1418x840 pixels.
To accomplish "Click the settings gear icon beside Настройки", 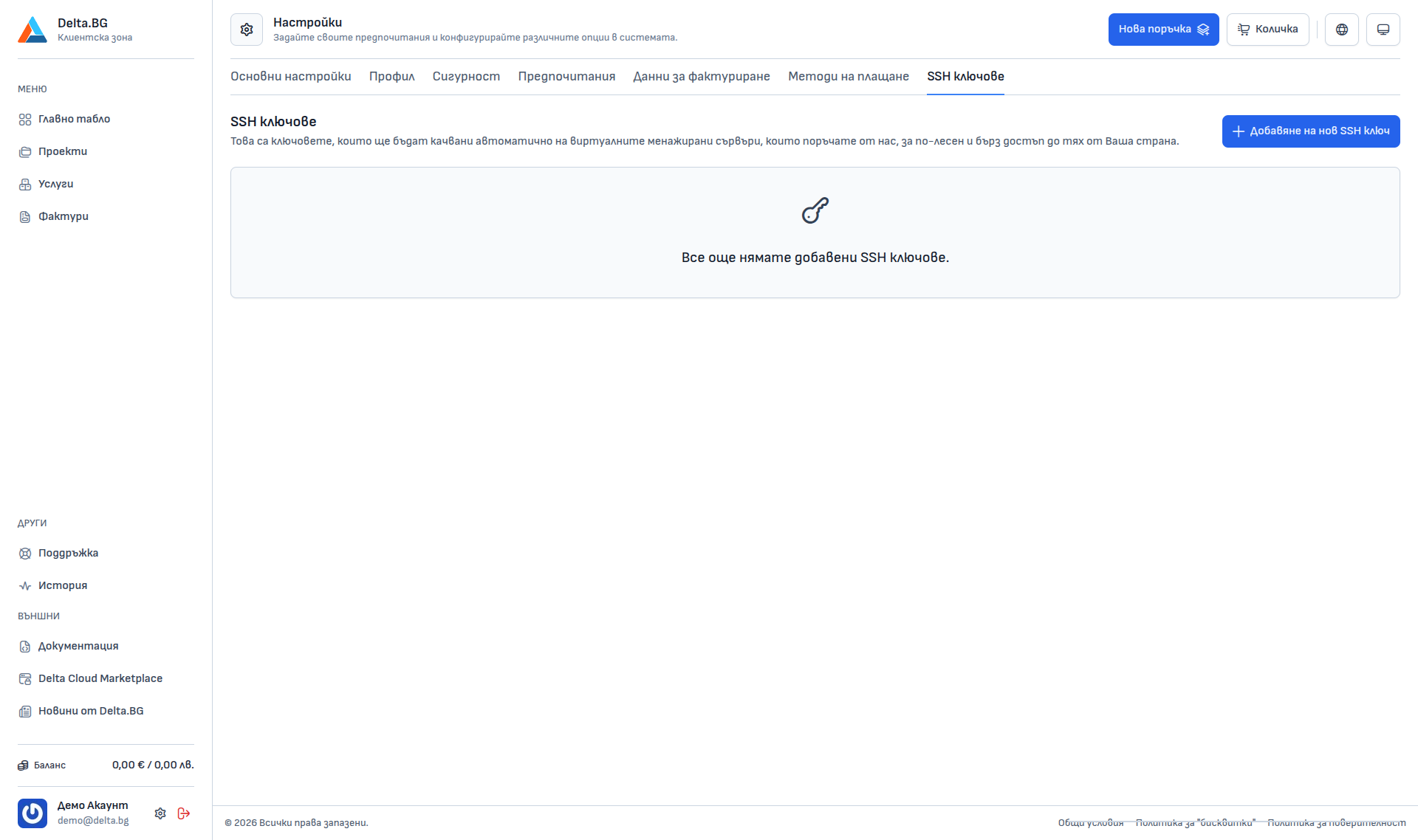I will [x=247, y=30].
